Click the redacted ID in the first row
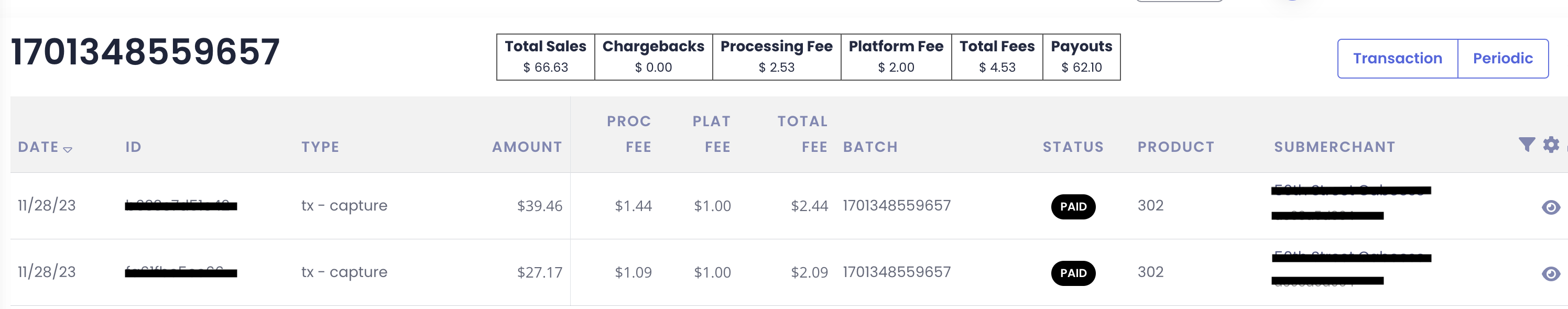This screenshot has width=1568, height=309. [181, 206]
